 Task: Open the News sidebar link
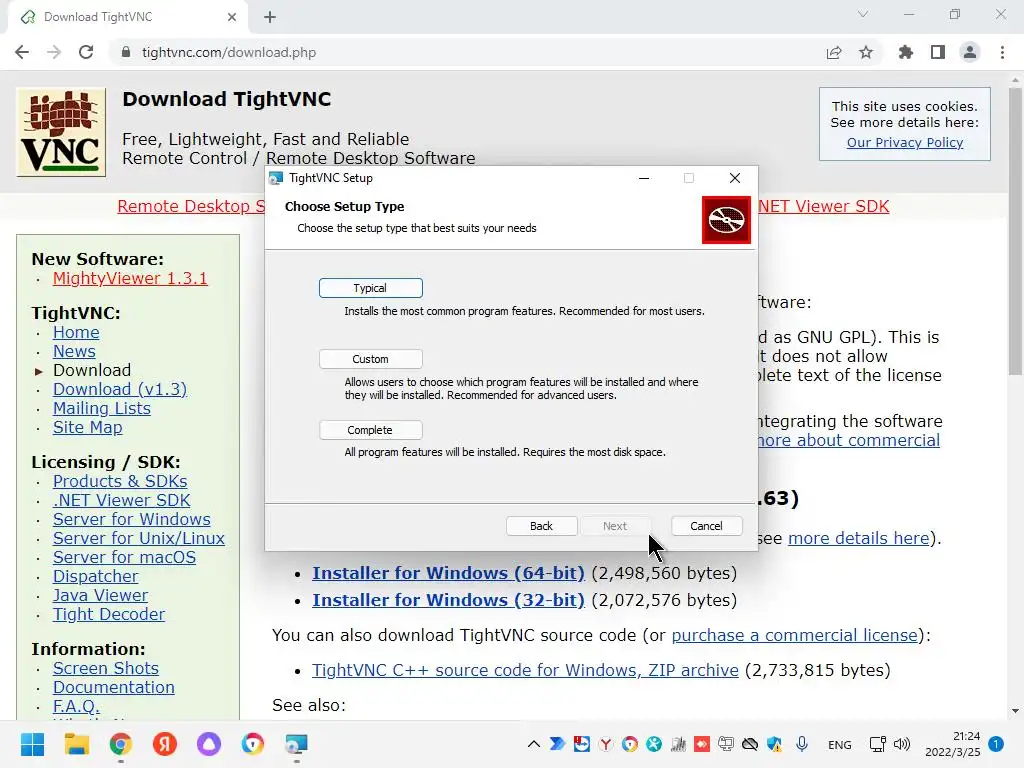tap(74, 351)
